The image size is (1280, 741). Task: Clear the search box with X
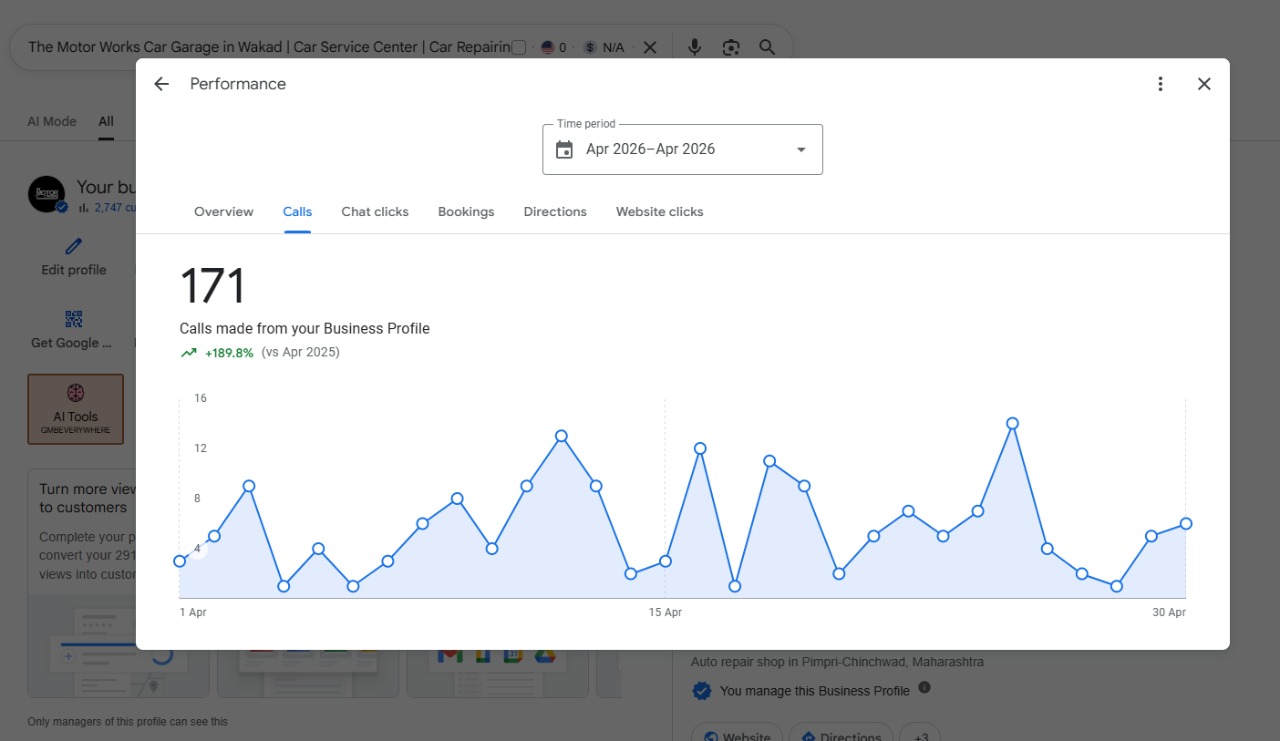(650, 47)
